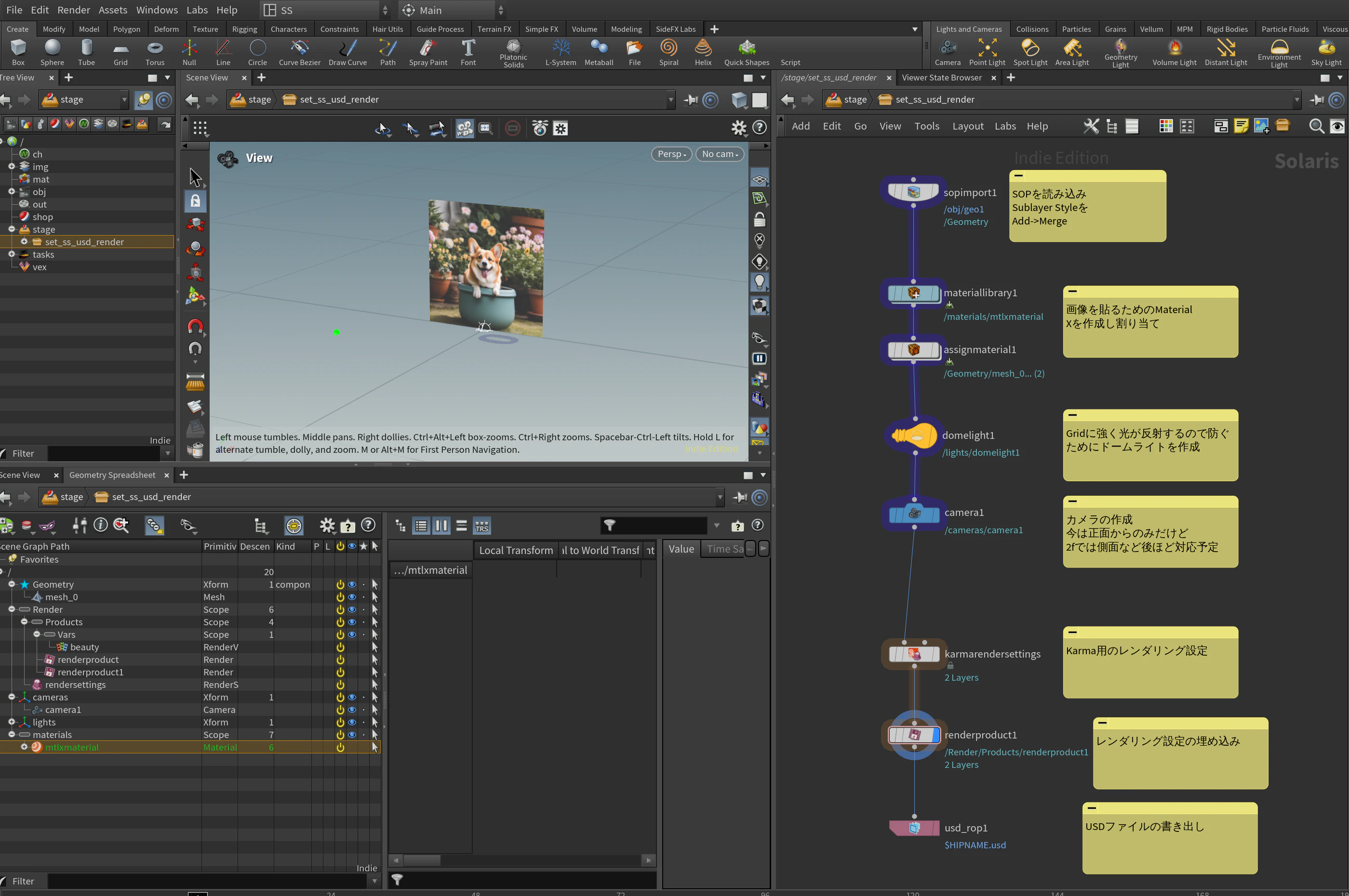Collapse the Products scope in scene graph

click(24, 622)
